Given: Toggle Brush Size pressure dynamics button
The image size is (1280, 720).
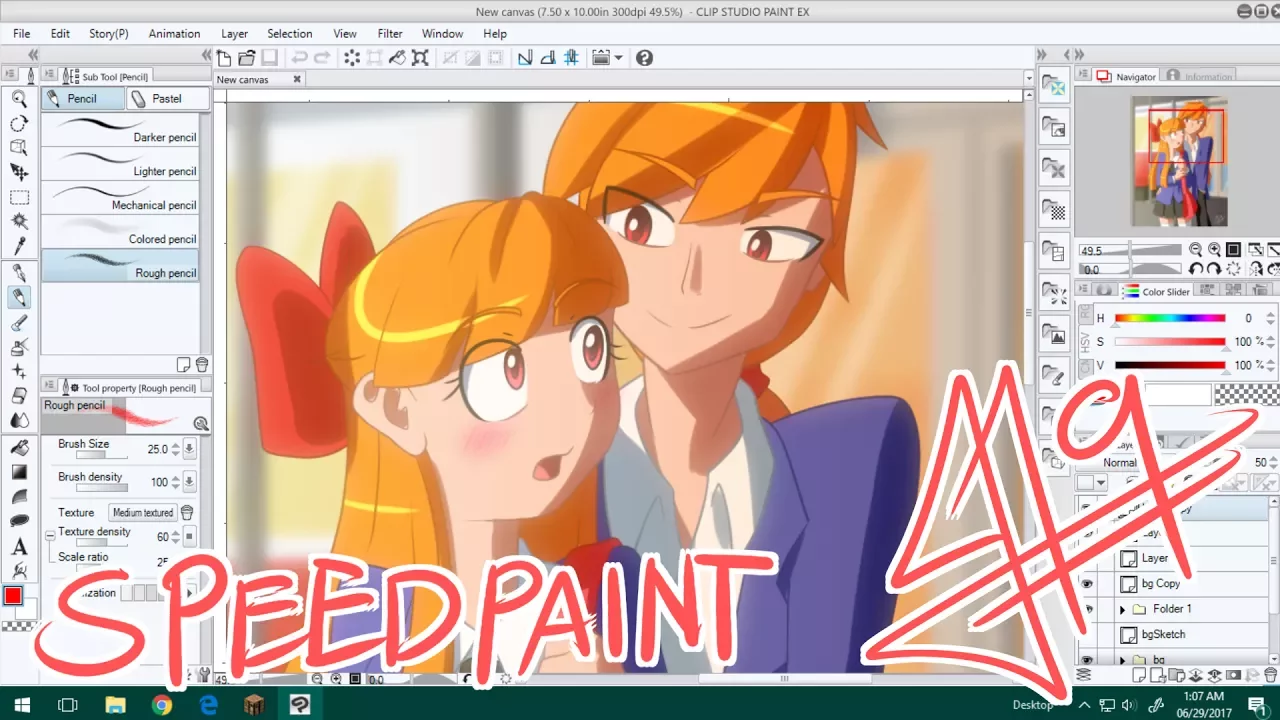Looking at the screenshot, I should [189, 450].
